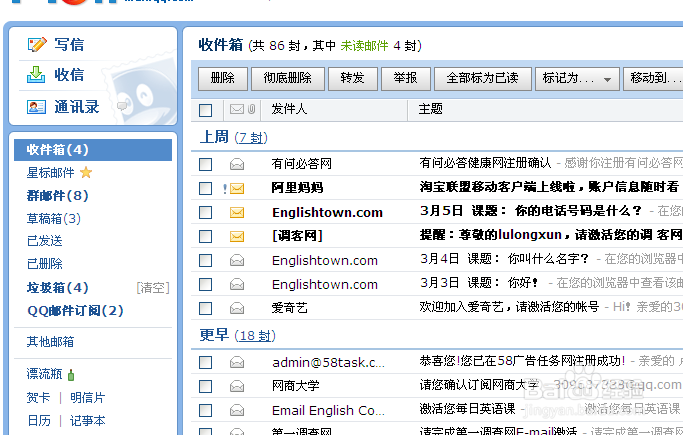The width and height of the screenshot is (683, 435).
Task: Click the priority exclamation mark on 阿里妈妈 mail
Action: (x=225, y=189)
